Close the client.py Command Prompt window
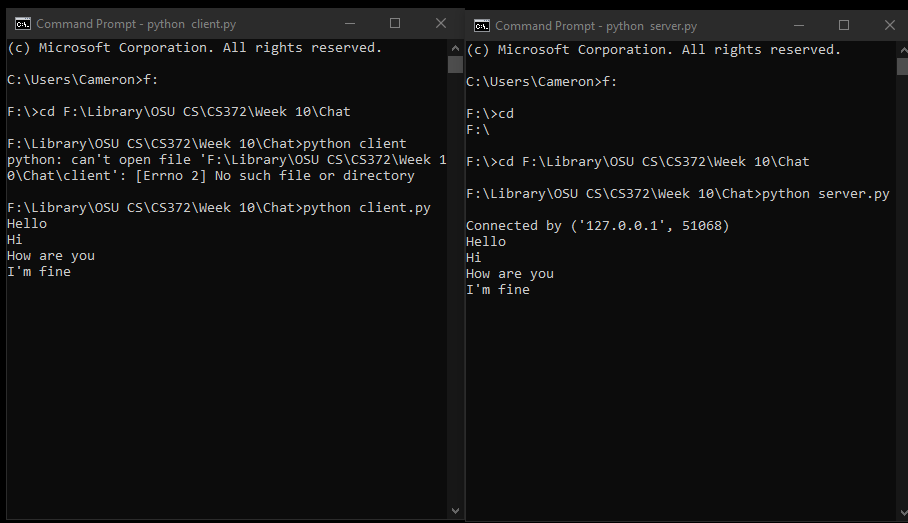The width and height of the screenshot is (908, 523). pyautogui.click(x=441, y=24)
